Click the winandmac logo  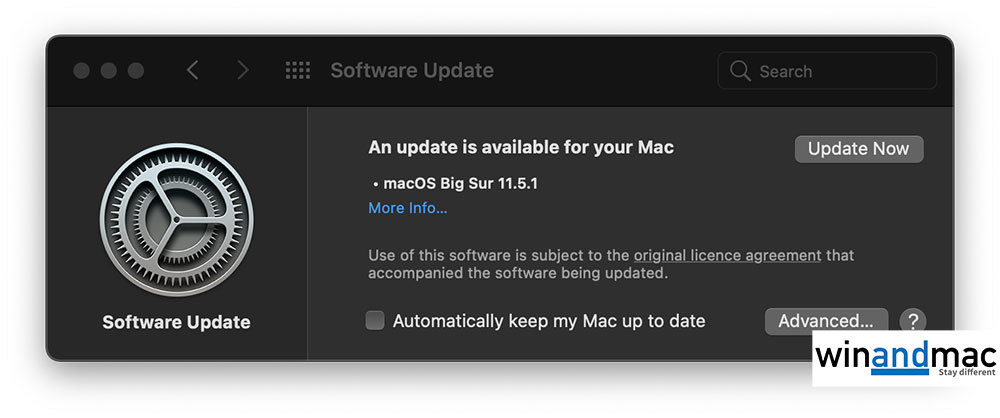click(x=903, y=358)
